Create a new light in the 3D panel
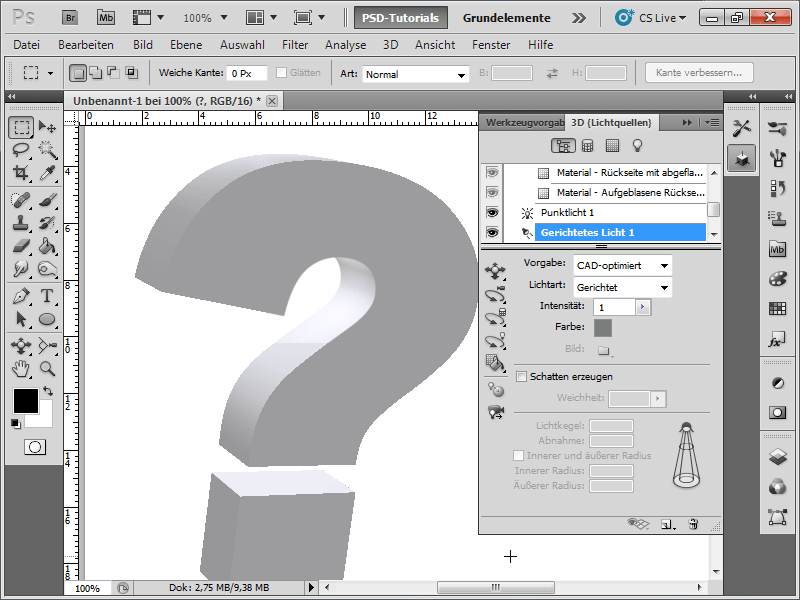 coord(667,524)
